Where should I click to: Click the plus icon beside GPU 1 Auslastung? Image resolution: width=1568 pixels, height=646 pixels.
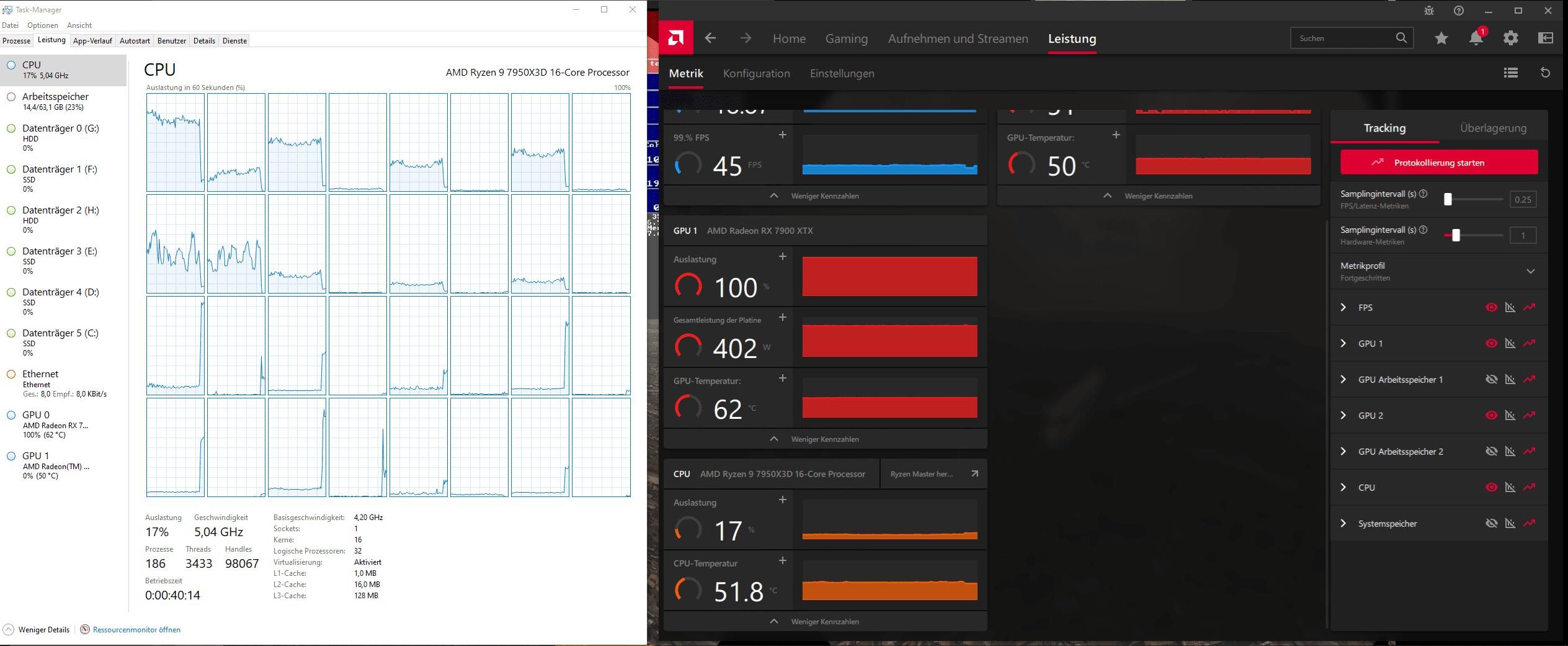tap(783, 256)
